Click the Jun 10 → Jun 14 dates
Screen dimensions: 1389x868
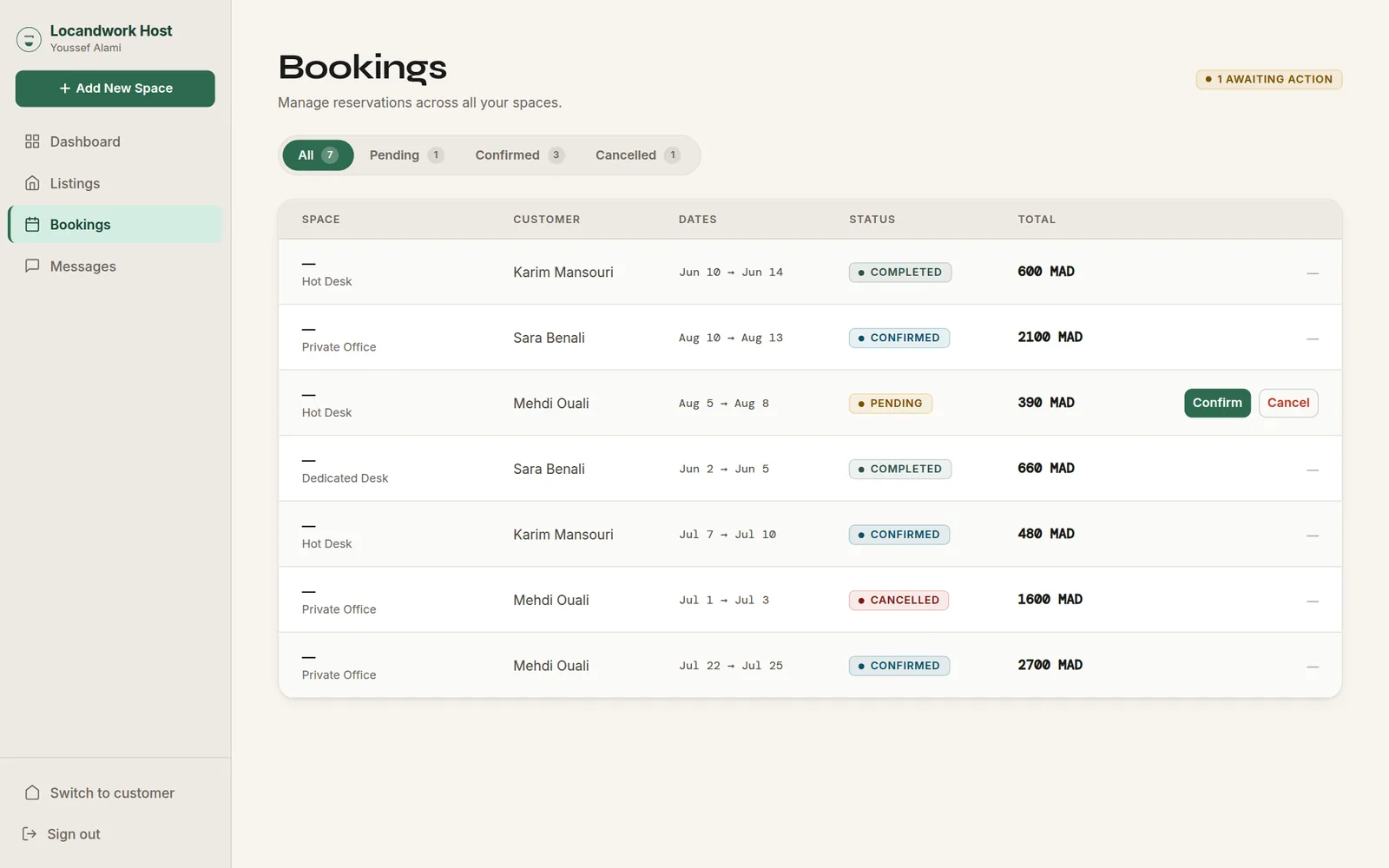(x=731, y=273)
